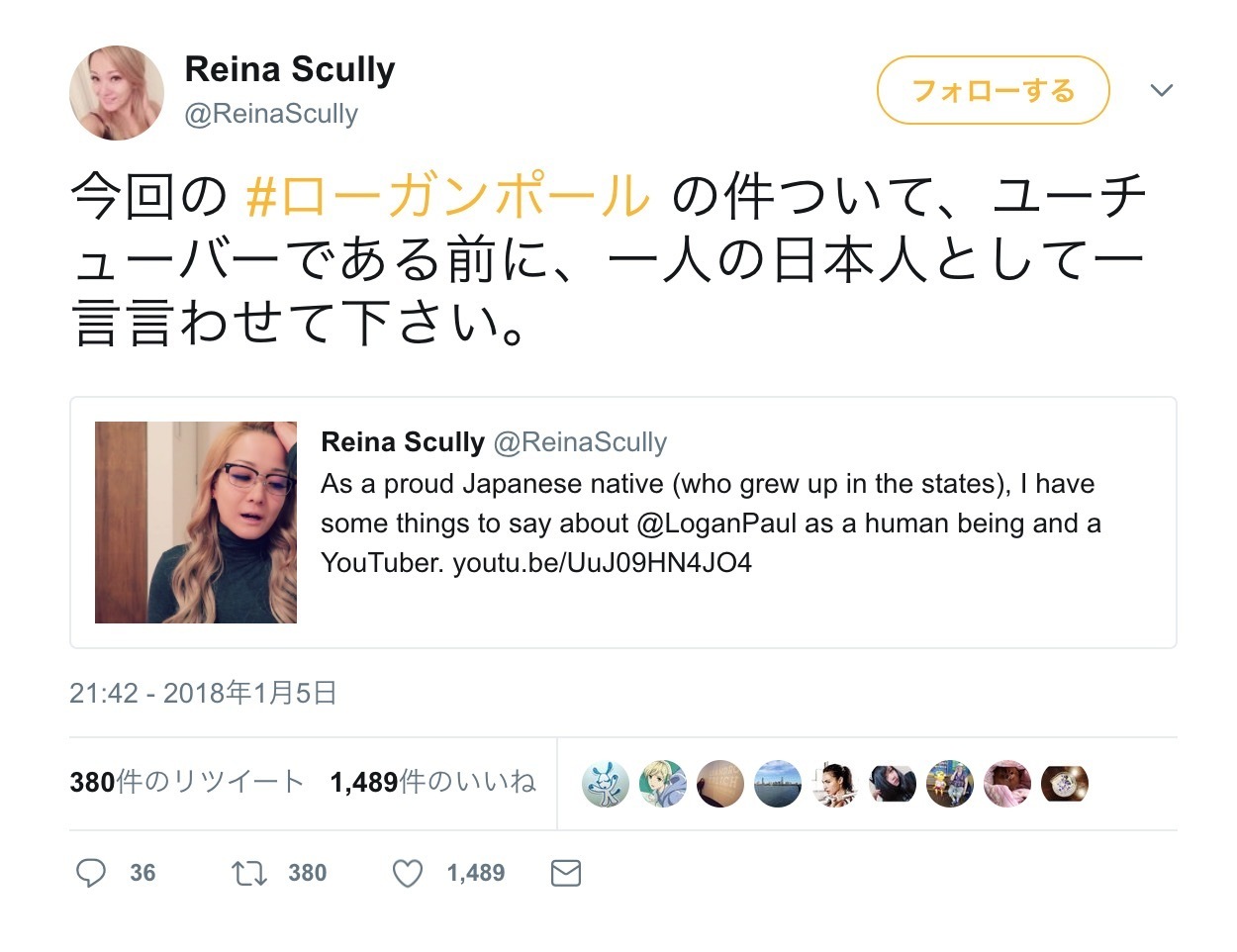The height and width of the screenshot is (952, 1237).
Task: Click the first liker avatar with rabbit
Action: tap(606, 784)
